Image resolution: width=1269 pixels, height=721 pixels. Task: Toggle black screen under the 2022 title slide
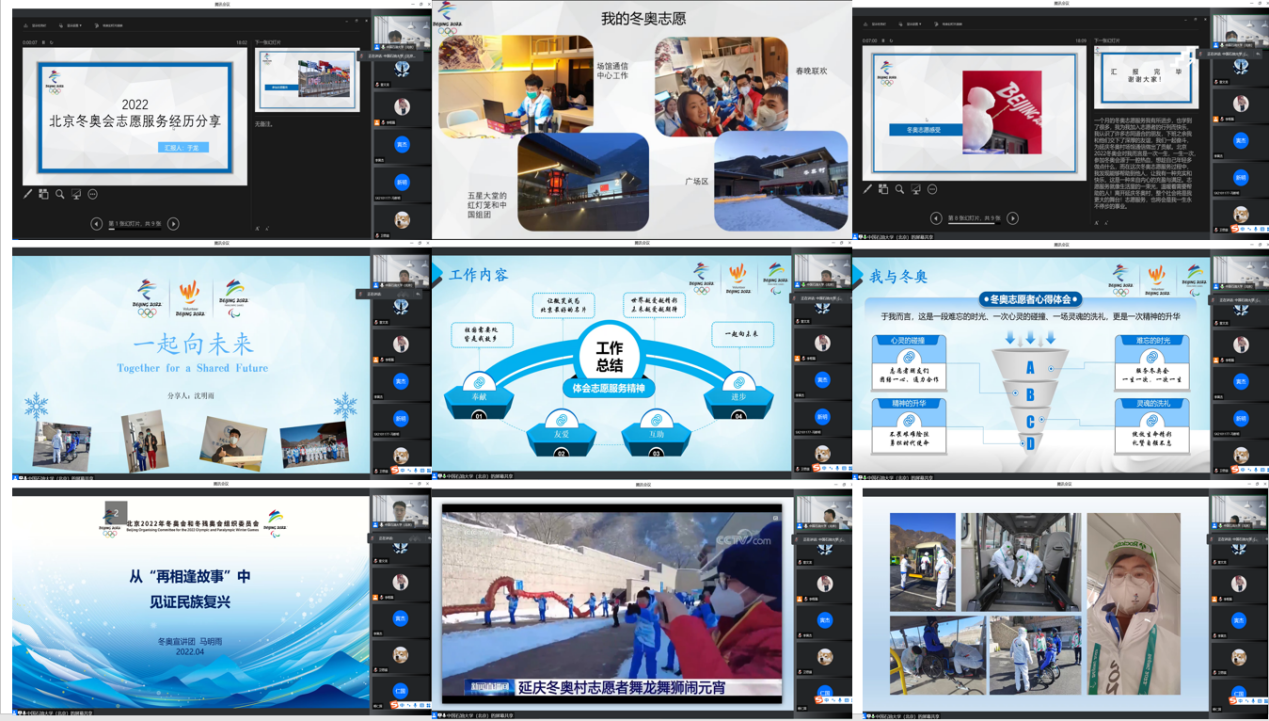[76, 194]
